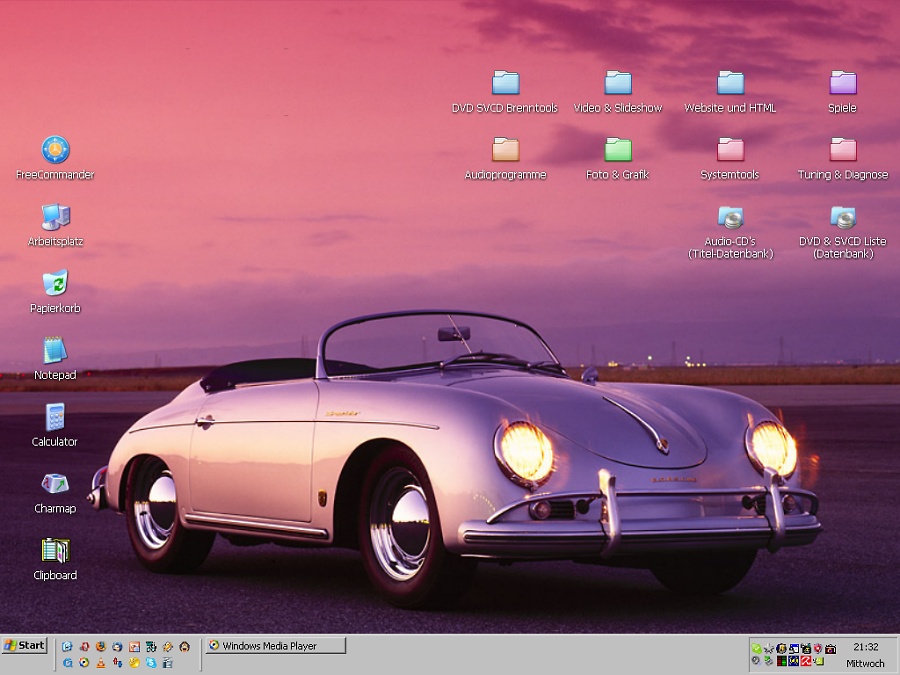
Task: Click the clock showing 21:32
Action: click(x=866, y=647)
